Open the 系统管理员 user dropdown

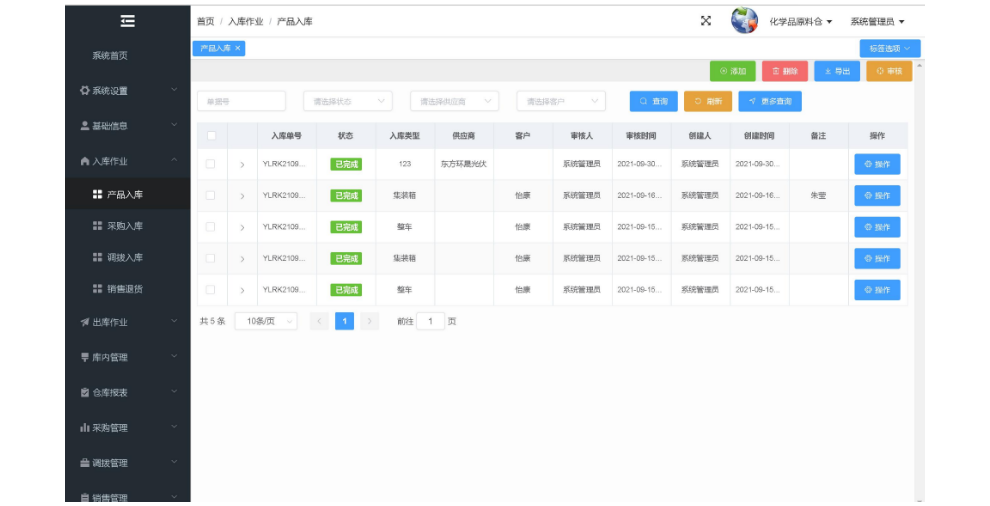coord(878,21)
